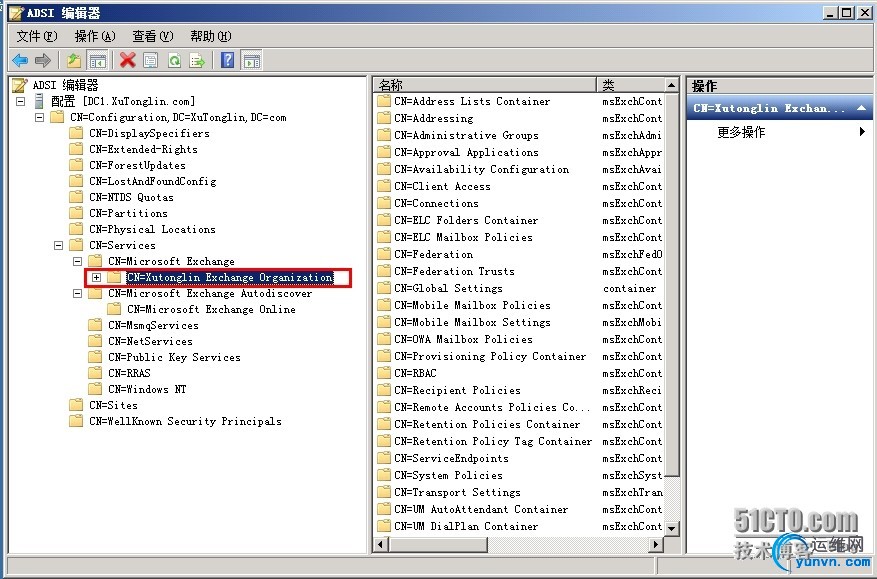Select CN=Recipient Policies list row
The width and height of the screenshot is (877, 579).
(457, 390)
